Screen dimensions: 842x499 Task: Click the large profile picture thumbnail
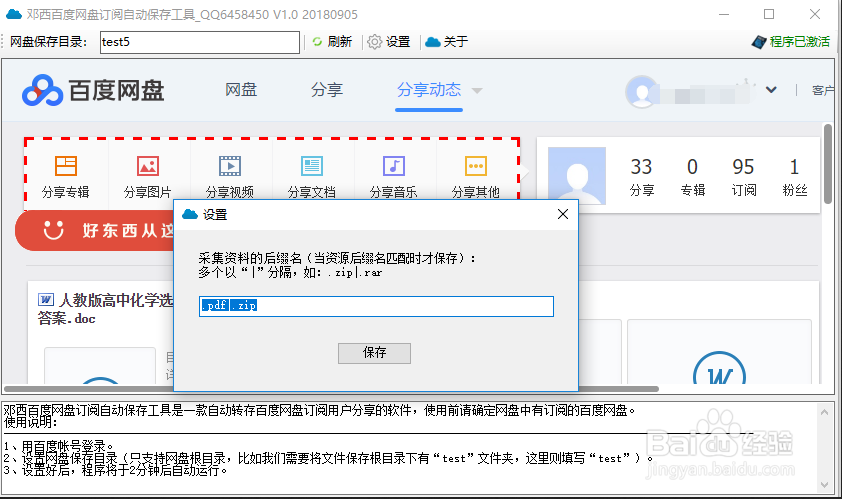coord(577,176)
